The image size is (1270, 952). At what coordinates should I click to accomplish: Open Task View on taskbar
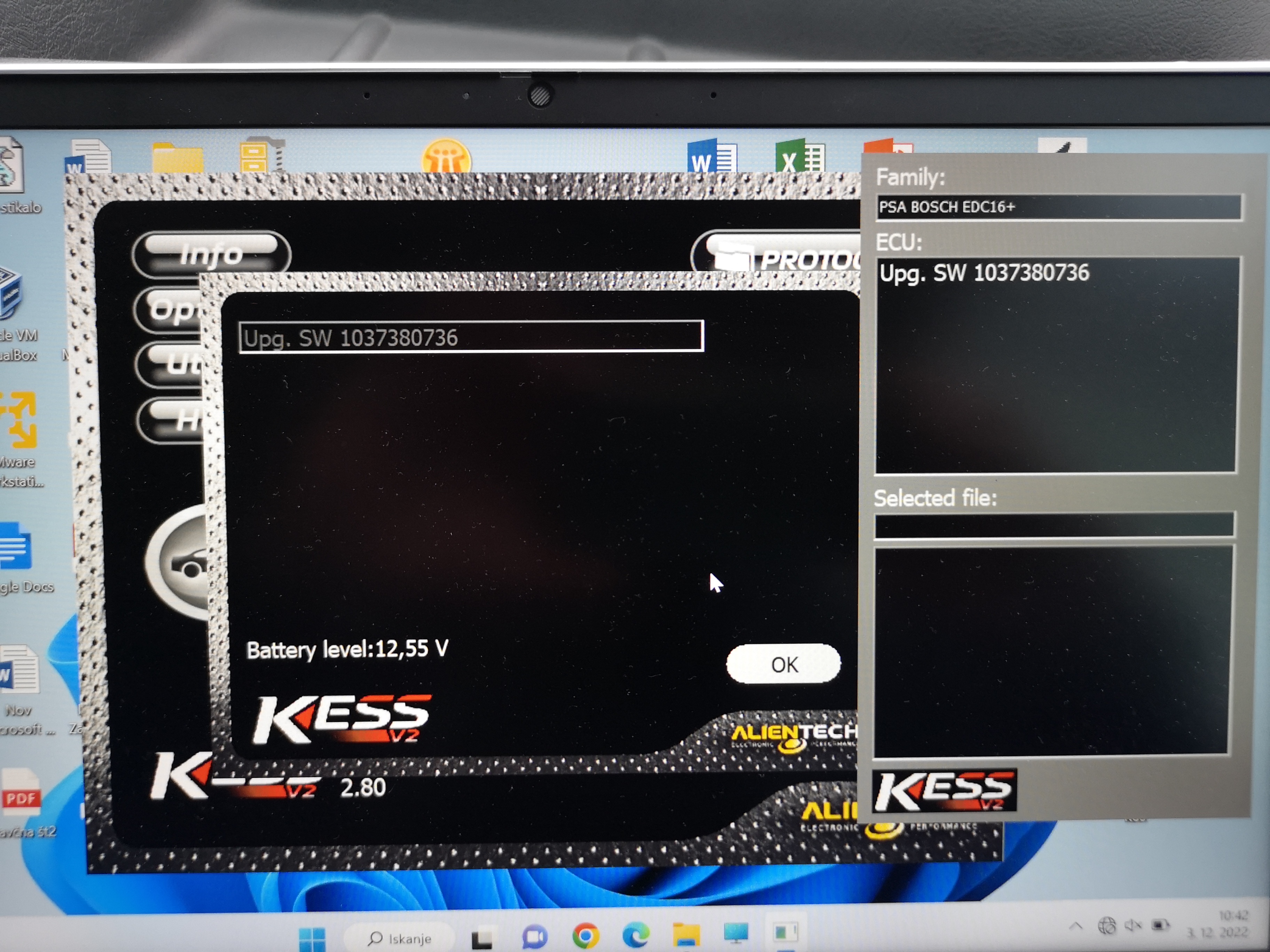[482, 939]
